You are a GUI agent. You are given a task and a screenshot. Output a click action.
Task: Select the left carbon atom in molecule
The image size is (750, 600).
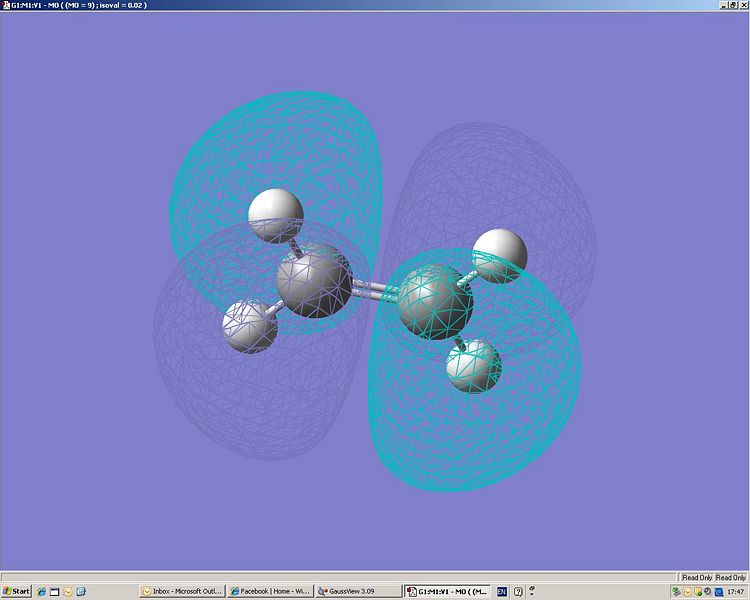coord(314,280)
